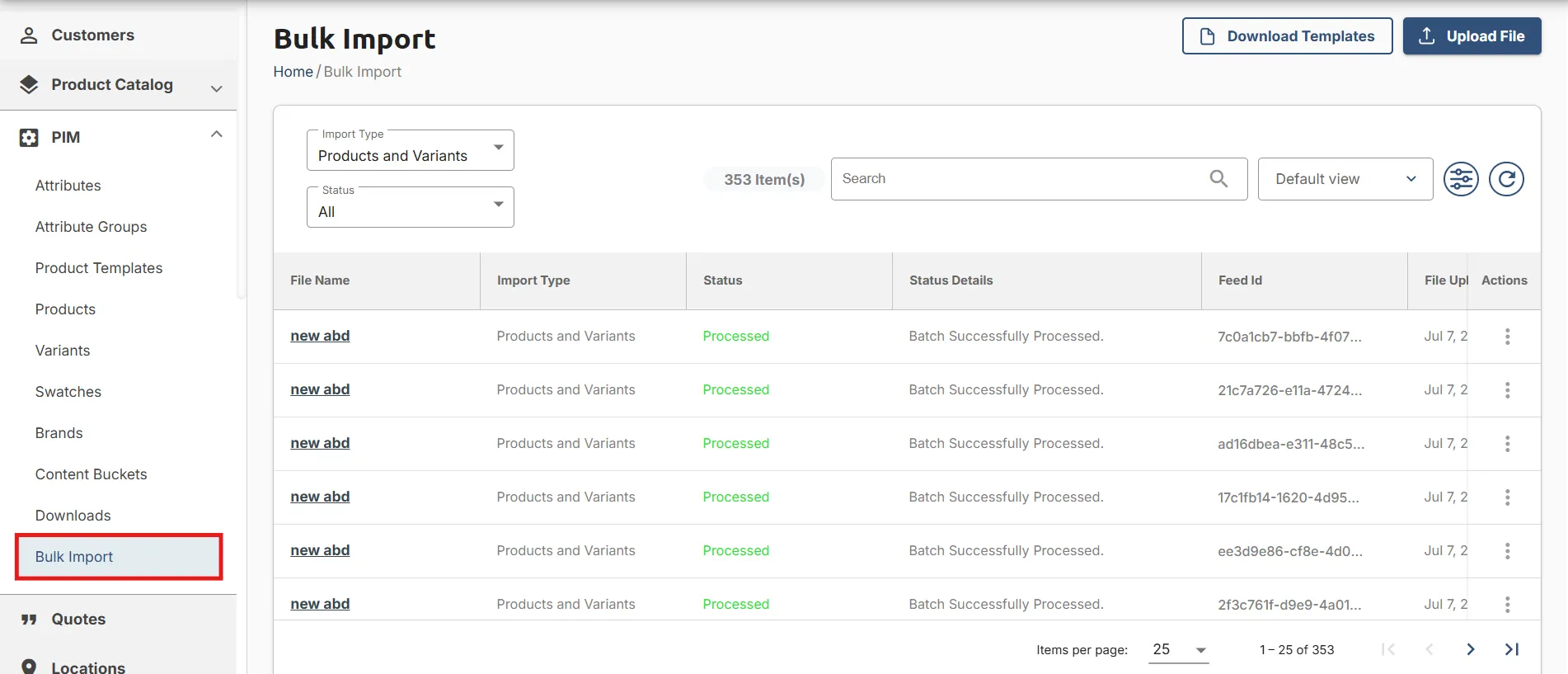This screenshot has width=1568, height=674.
Task: Click the Upload File button
Action: [1472, 36]
